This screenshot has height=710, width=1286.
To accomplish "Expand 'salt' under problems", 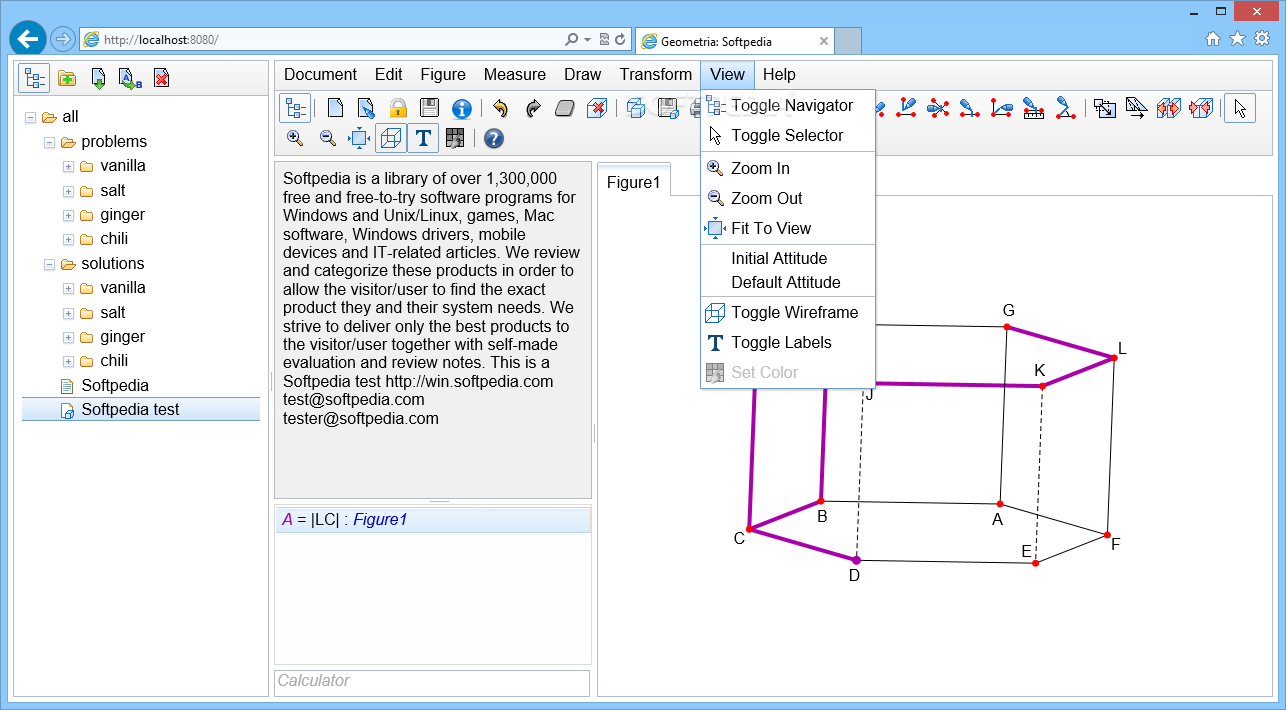I will [68, 191].
